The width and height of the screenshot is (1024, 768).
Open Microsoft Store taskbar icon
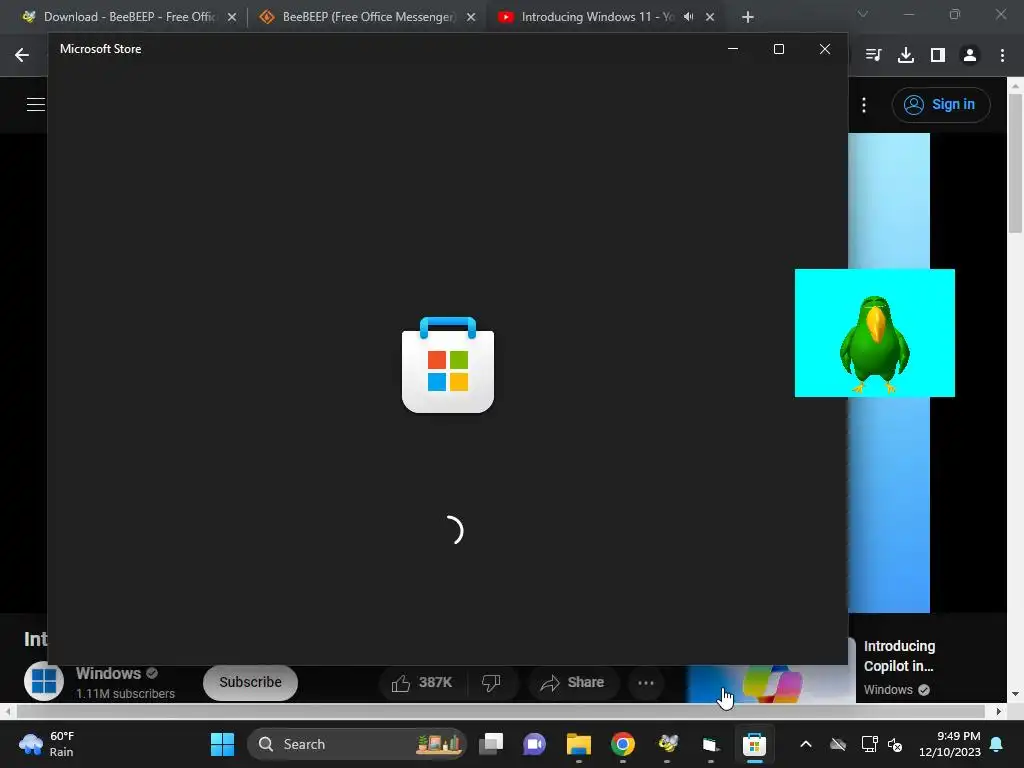[754, 744]
